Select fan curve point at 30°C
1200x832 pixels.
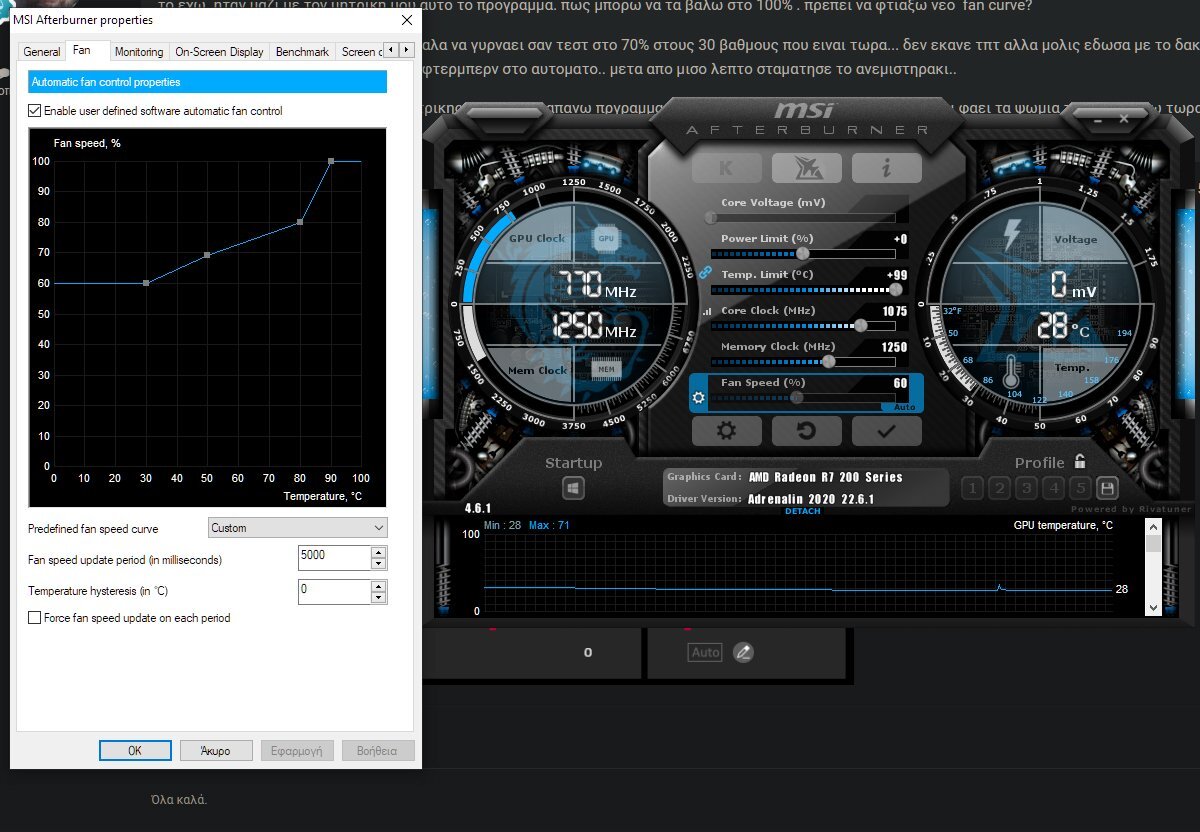pyautogui.click(x=146, y=283)
